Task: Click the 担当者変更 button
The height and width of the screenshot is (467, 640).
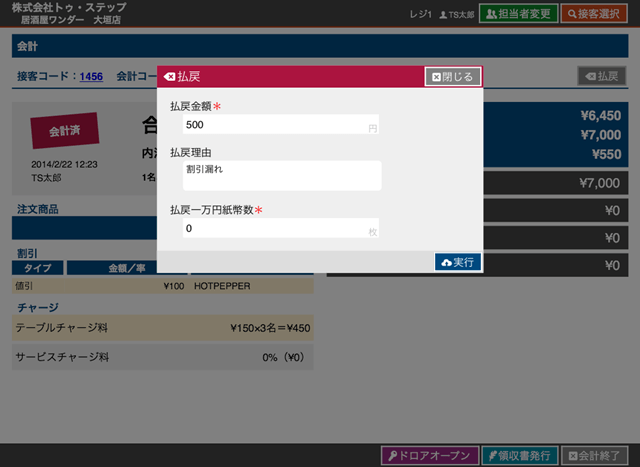Action: (x=517, y=14)
